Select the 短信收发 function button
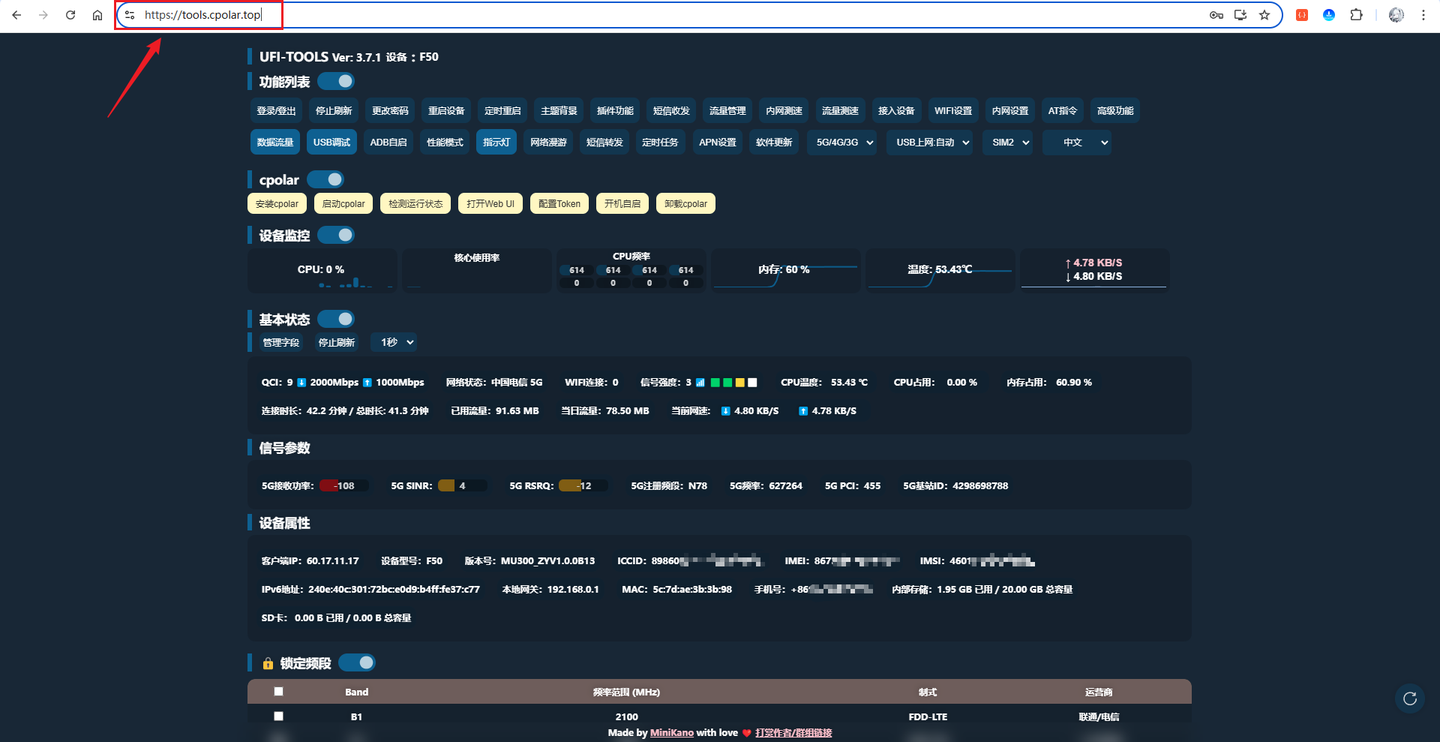 [671, 111]
